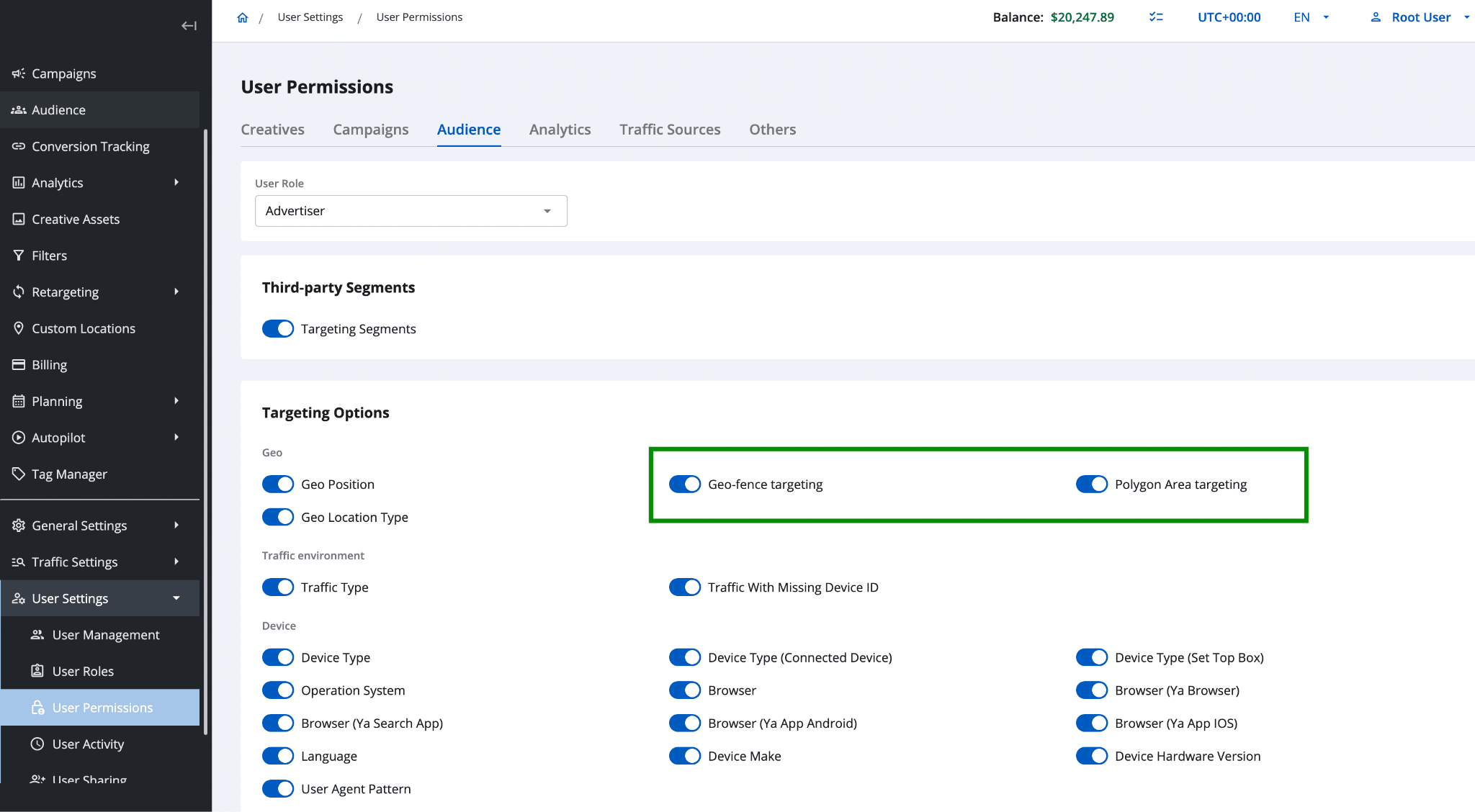Open Root User menu dropdown arrow
Screen dimensions: 1475x812
pyautogui.click(x=1467, y=17)
